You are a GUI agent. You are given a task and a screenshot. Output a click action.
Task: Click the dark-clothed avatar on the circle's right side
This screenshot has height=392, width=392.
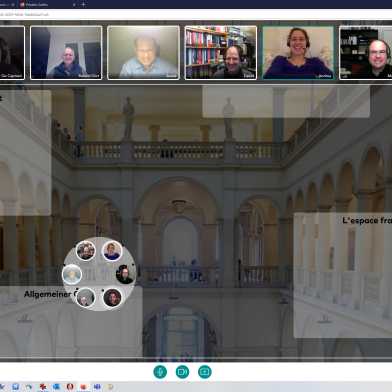point(125,274)
